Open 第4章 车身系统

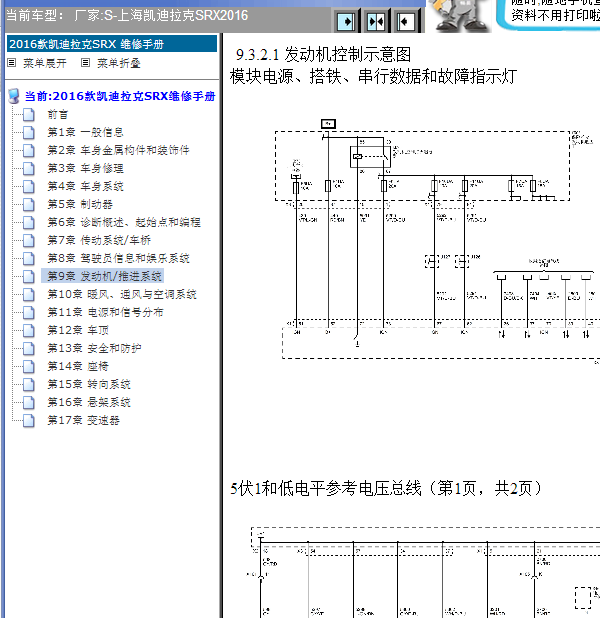point(86,186)
